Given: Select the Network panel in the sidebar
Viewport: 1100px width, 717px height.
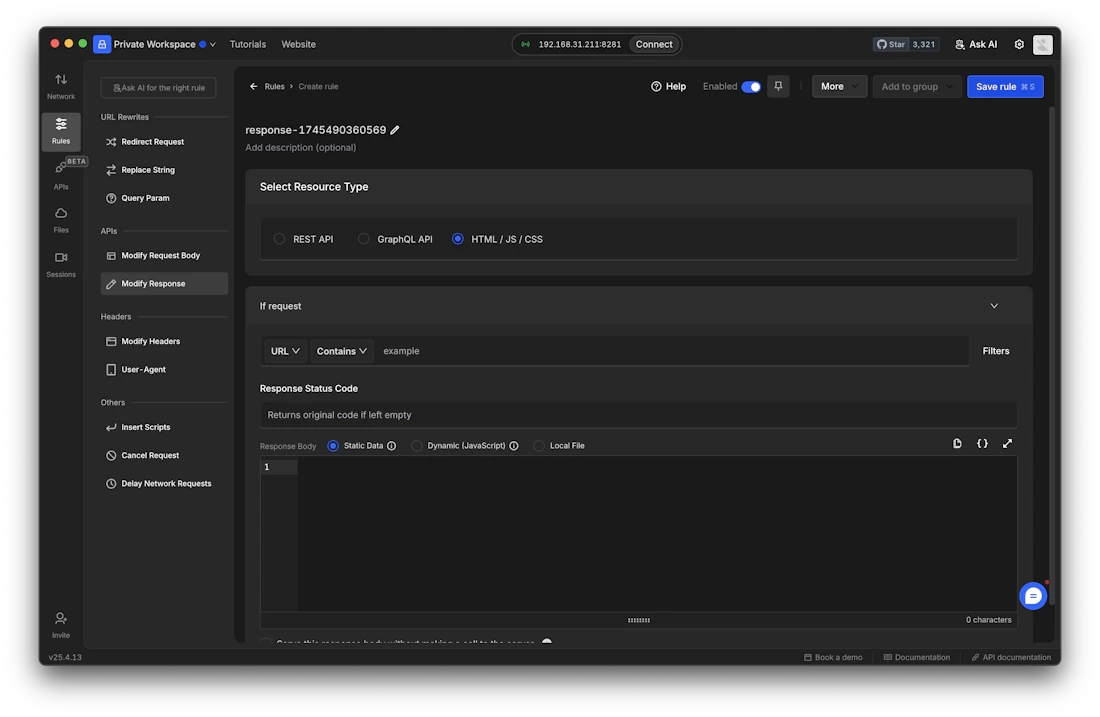Looking at the screenshot, I should [x=60, y=84].
